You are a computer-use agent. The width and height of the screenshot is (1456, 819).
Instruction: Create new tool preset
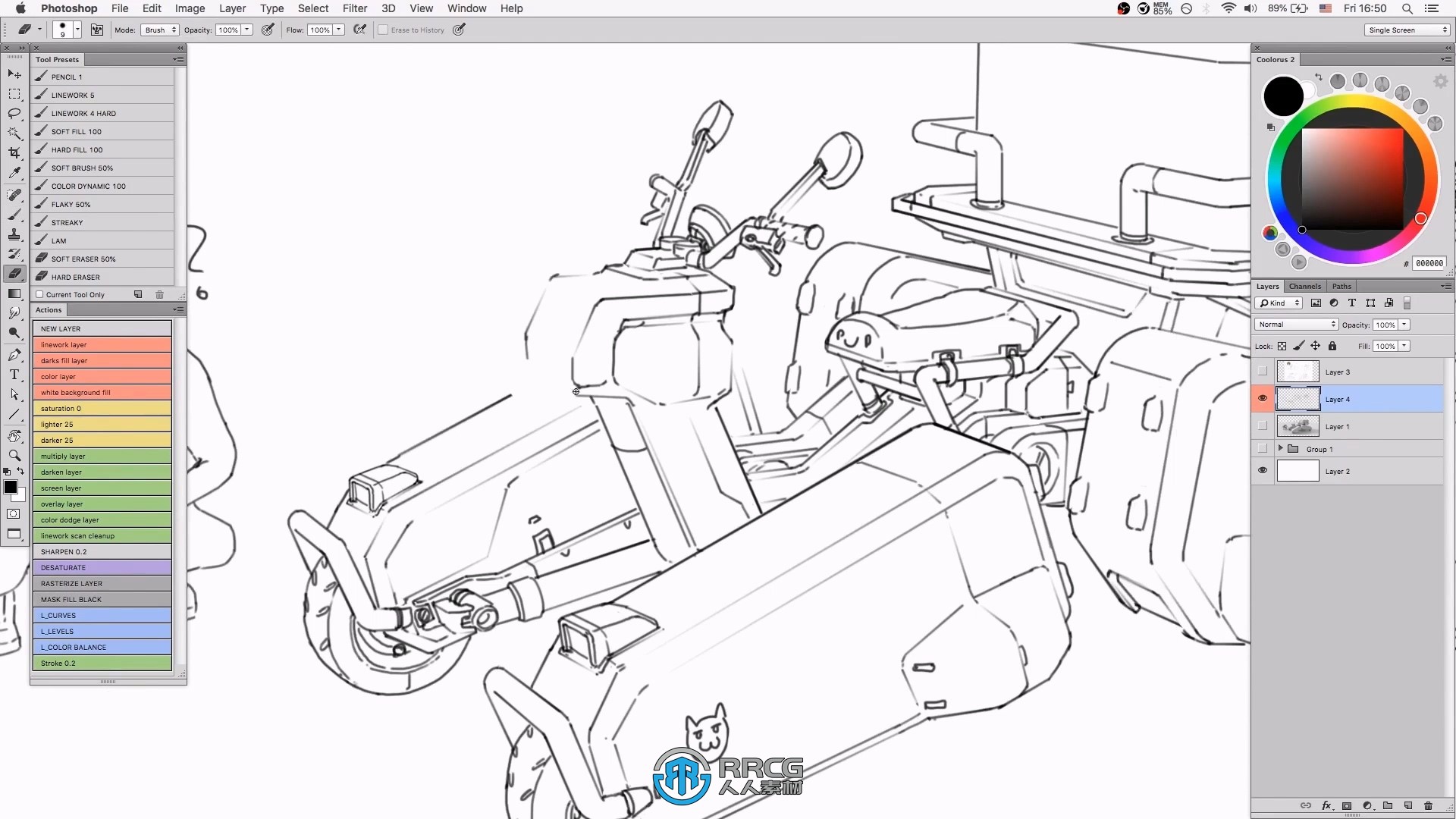coord(138,294)
